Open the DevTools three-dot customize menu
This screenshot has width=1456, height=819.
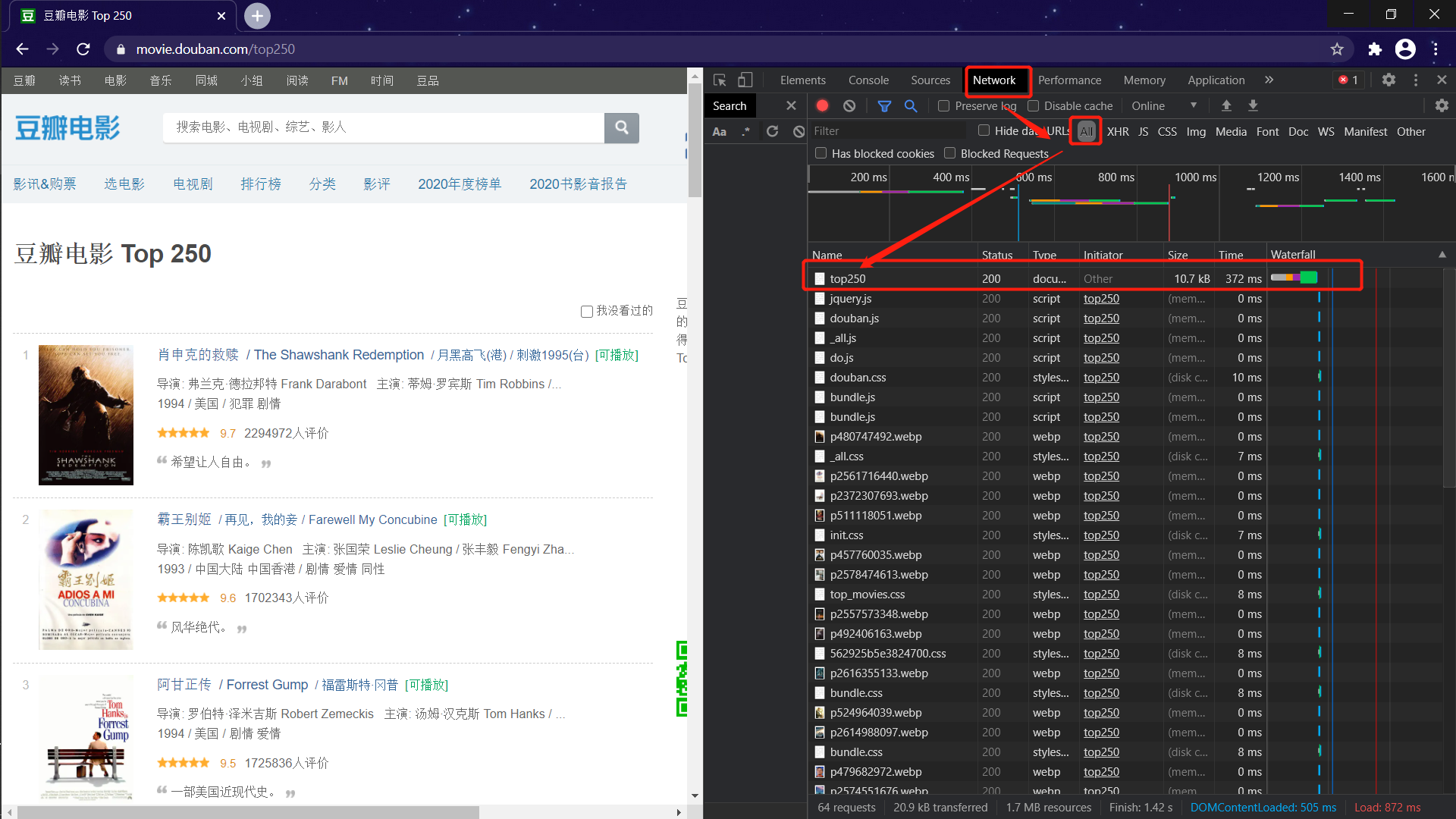pos(1415,80)
